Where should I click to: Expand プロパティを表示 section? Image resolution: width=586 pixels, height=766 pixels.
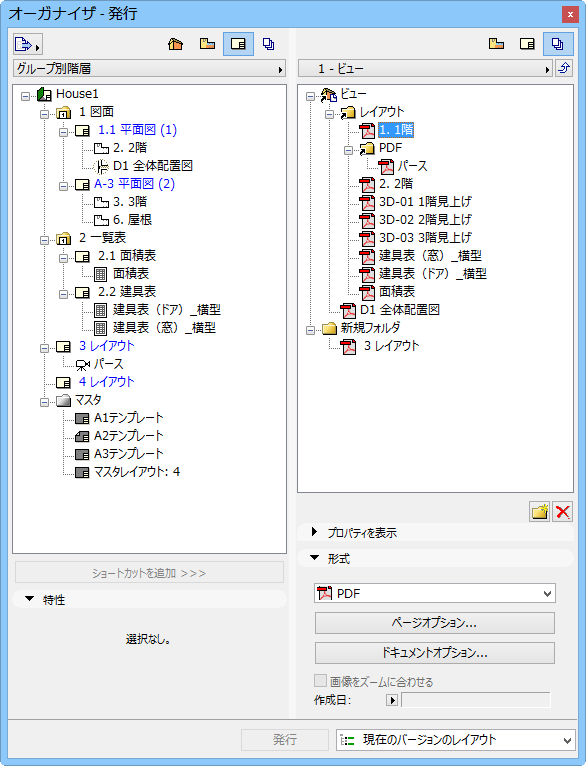315,532
